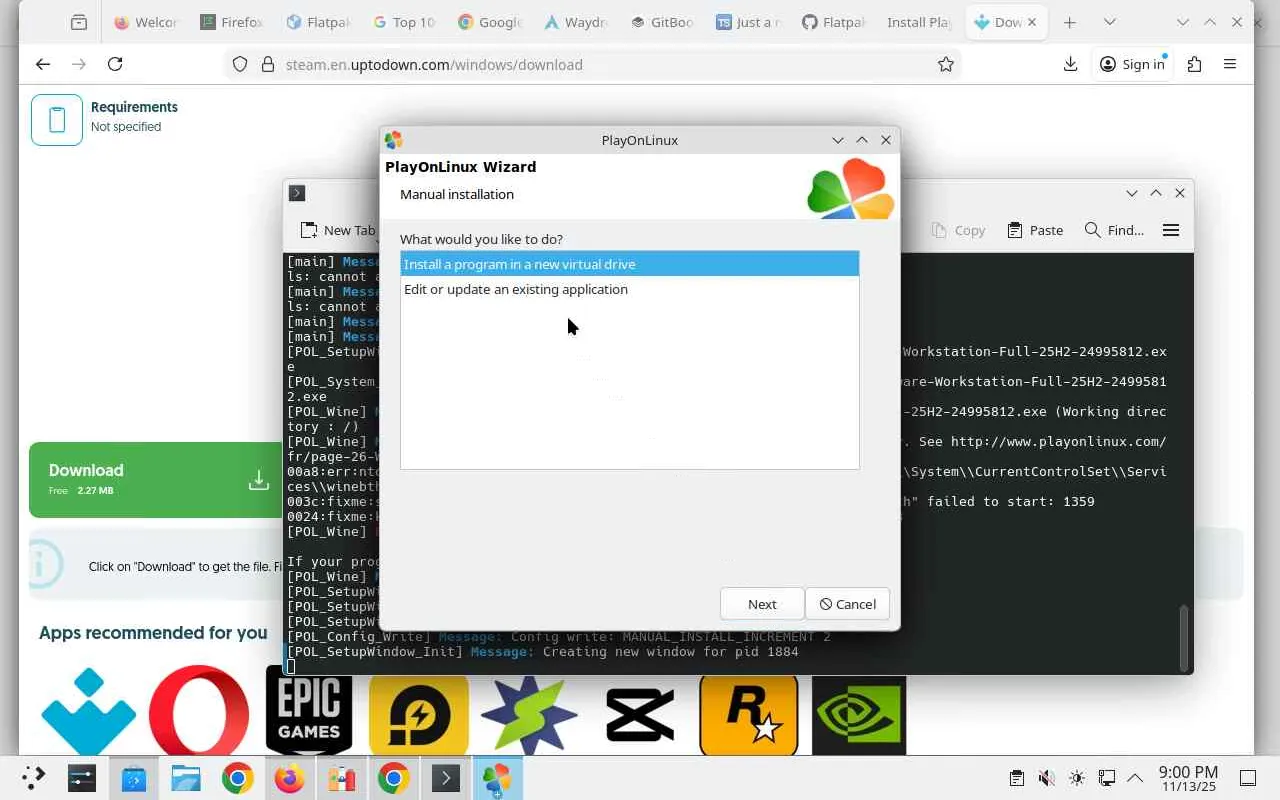Go back to the previous page in Firefox

click(x=42, y=64)
